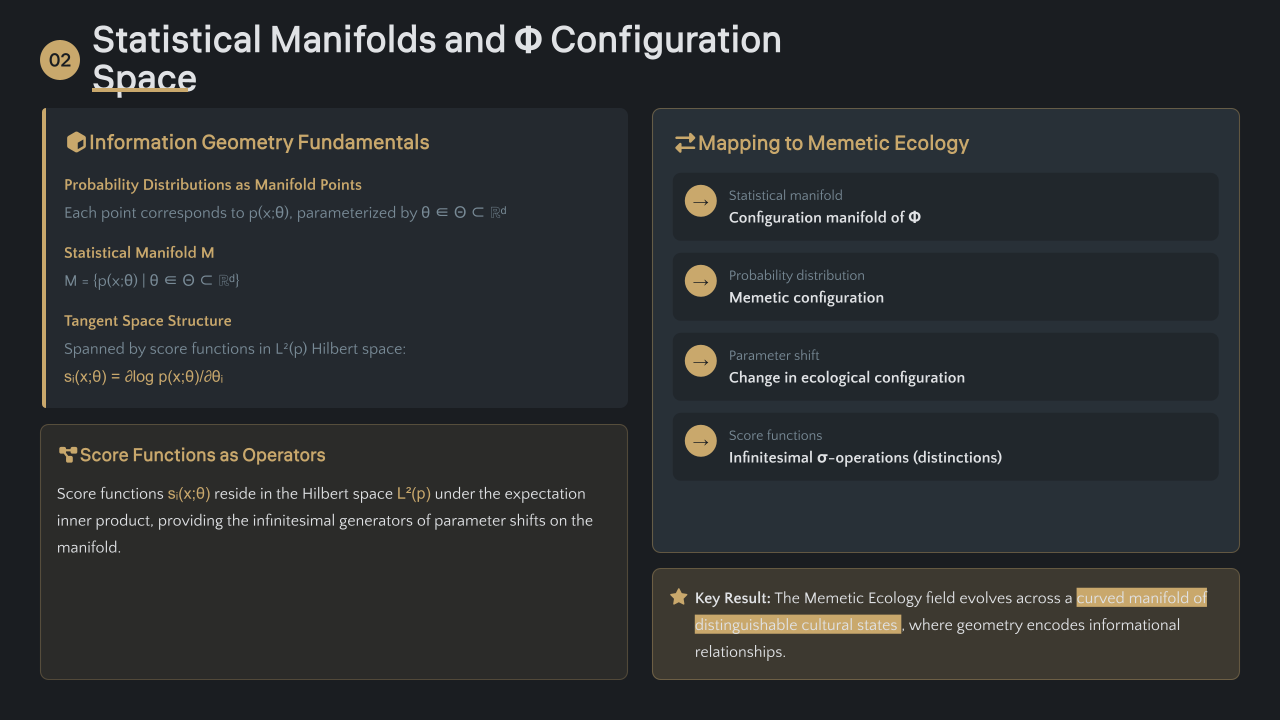Click the arrow icon beside Statistical manifold
The height and width of the screenshot is (720, 1280).
tap(701, 201)
